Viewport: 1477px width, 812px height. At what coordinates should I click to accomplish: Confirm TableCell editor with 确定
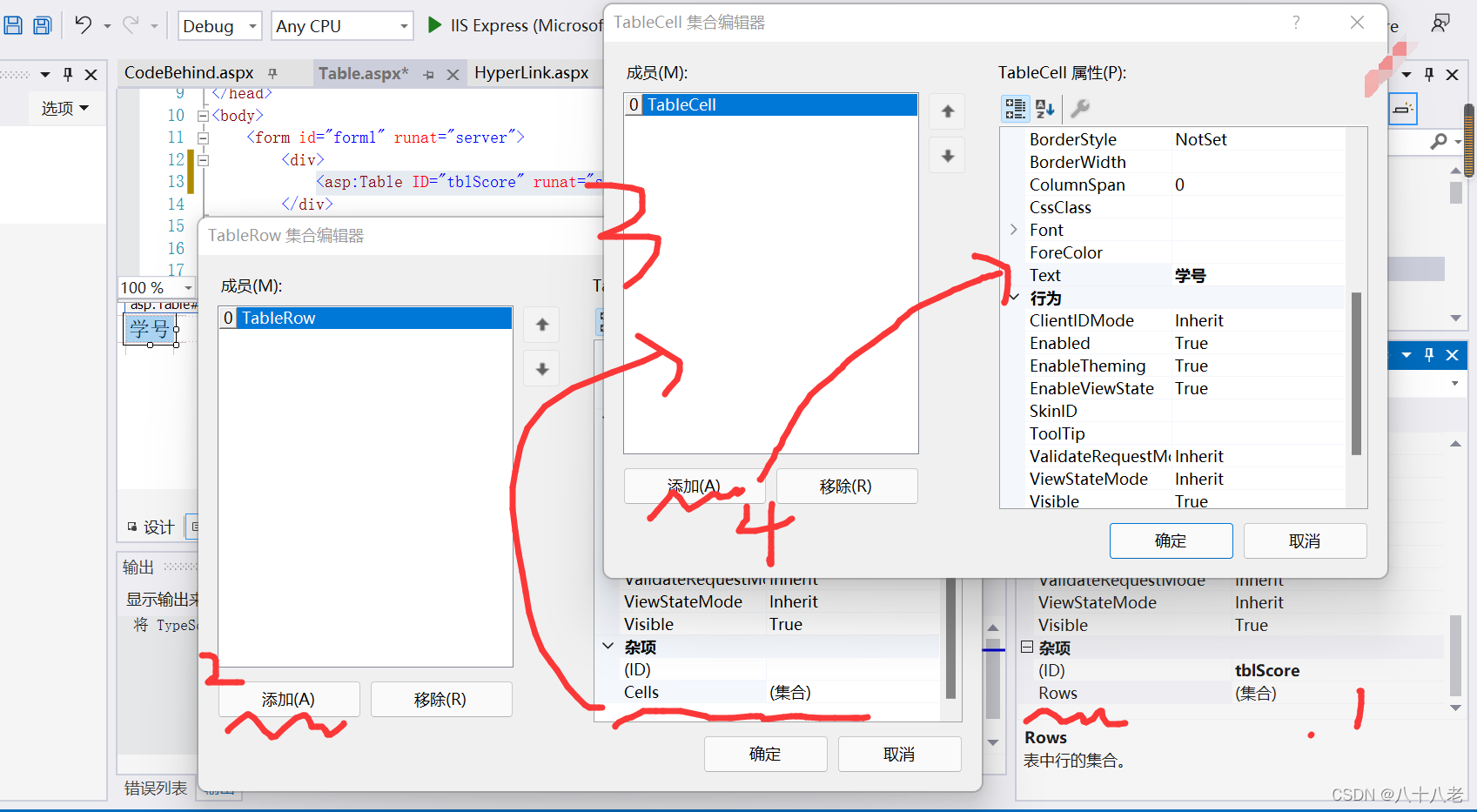(x=1171, y=541)
